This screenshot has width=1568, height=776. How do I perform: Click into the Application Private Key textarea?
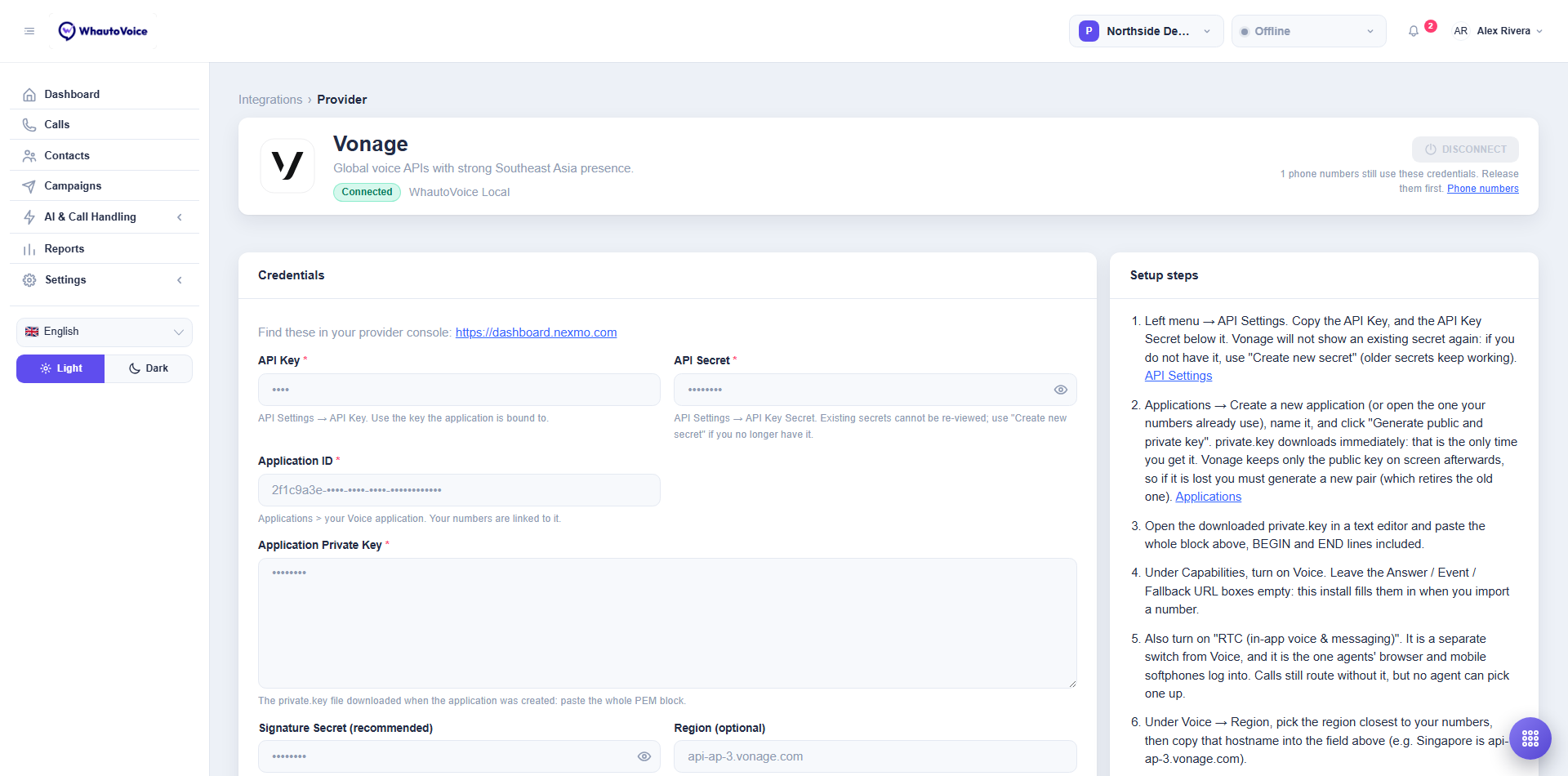pyautogui.click(x=667, y=623)
